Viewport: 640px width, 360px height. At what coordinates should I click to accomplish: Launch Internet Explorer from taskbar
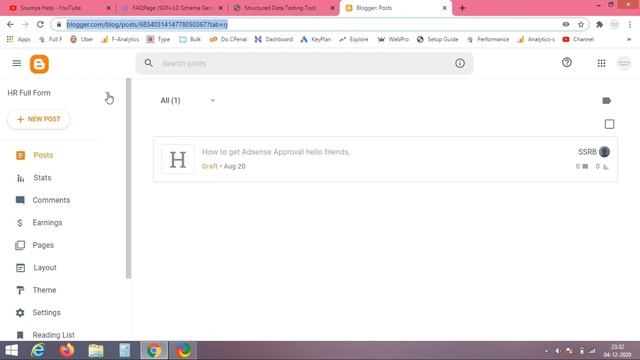click(38, 351)
